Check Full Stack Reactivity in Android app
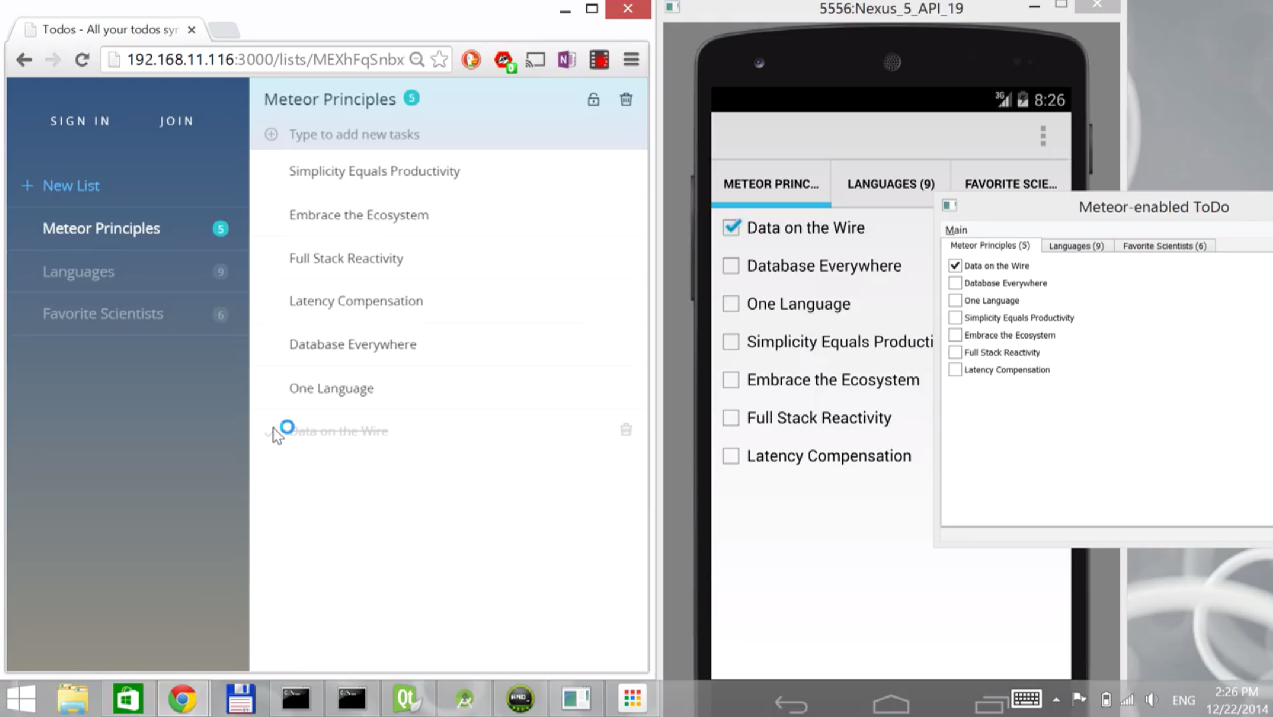 pos(731,418)
